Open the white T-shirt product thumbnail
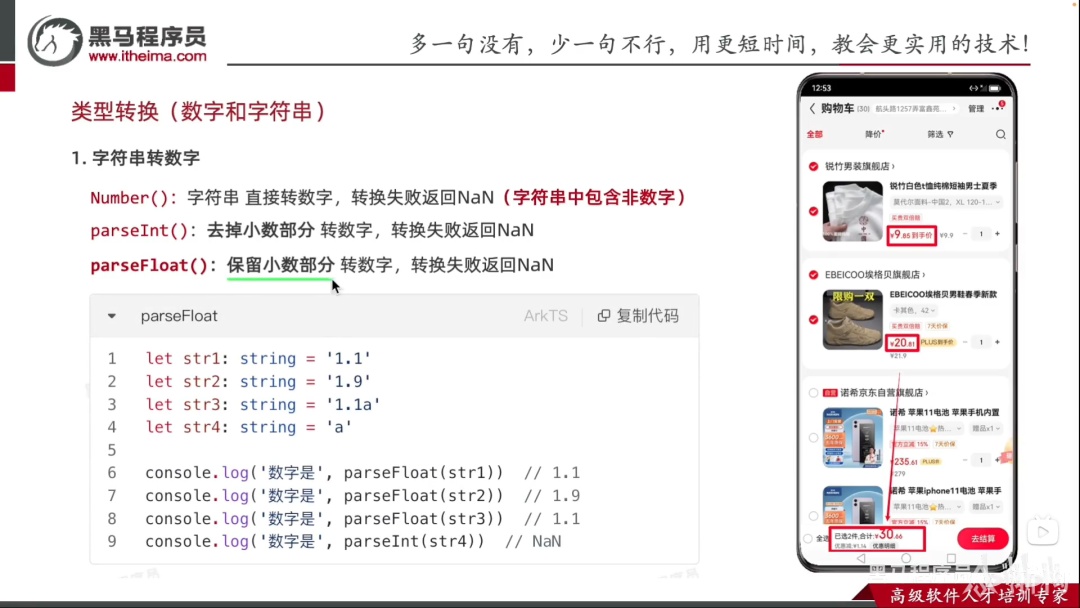The height and width of the screenshot is (608, 1080). 852,211
